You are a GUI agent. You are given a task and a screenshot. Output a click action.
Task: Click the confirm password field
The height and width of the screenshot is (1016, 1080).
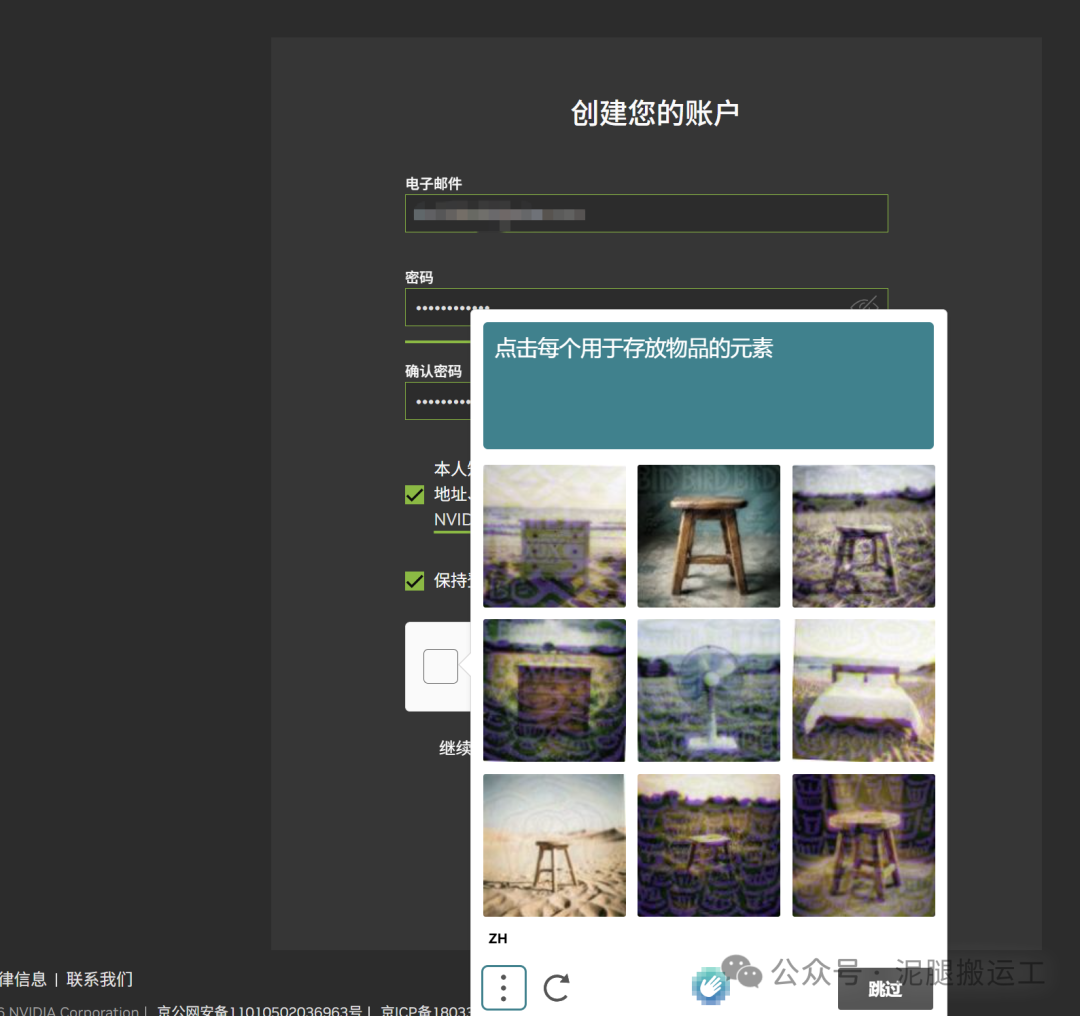(x=438, y=401)
